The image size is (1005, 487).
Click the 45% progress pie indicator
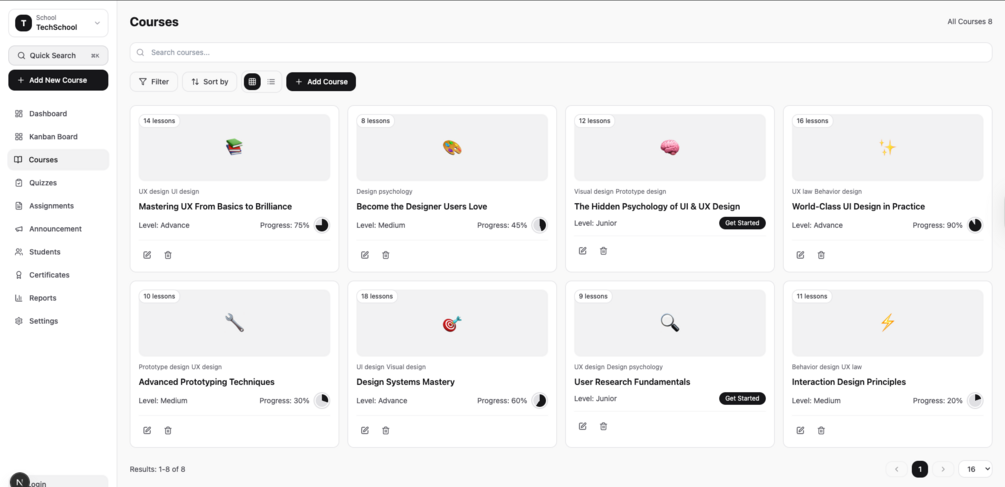[x=540, y=225]
